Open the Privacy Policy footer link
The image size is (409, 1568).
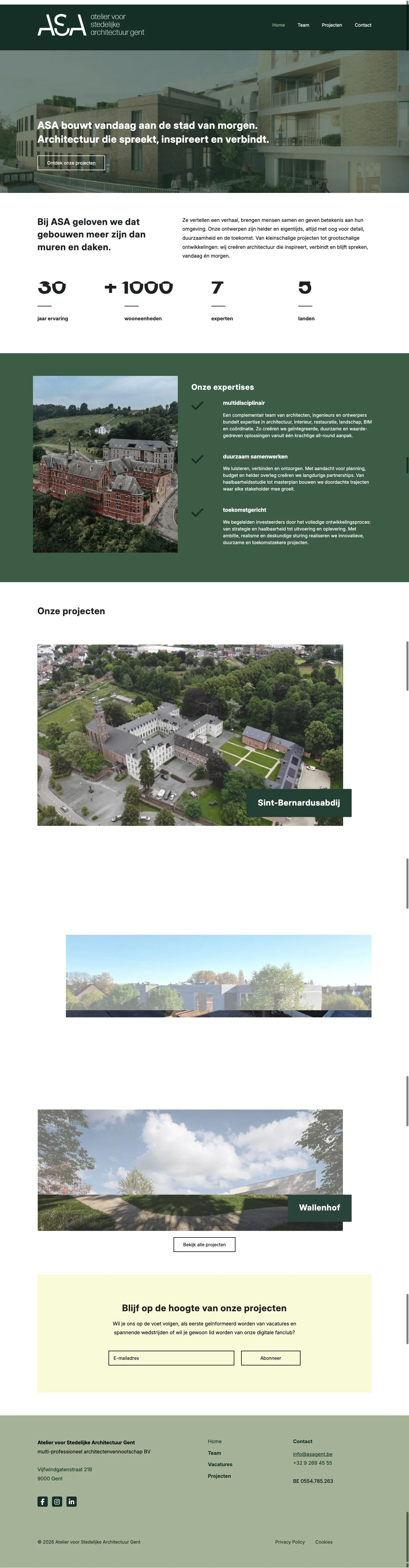290,1542
